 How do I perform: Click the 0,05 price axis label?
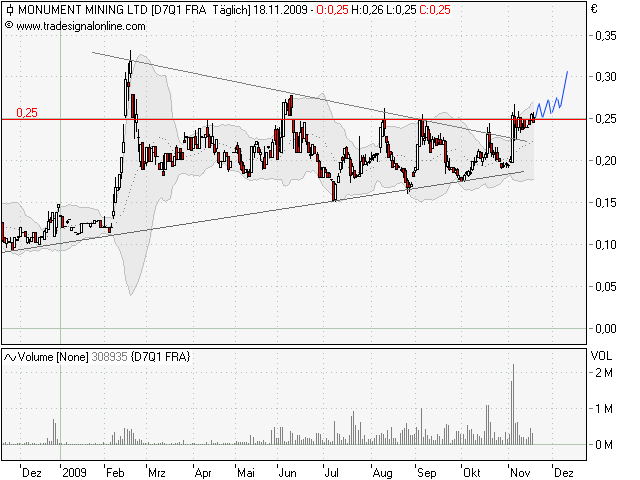click(x=606, y=287)
